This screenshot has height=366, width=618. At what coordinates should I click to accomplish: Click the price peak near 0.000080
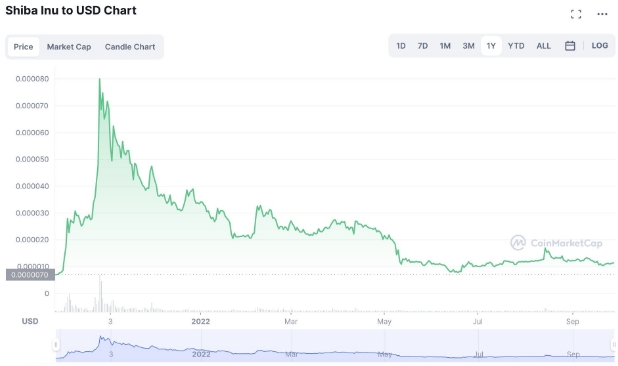(x=99, y=79)
